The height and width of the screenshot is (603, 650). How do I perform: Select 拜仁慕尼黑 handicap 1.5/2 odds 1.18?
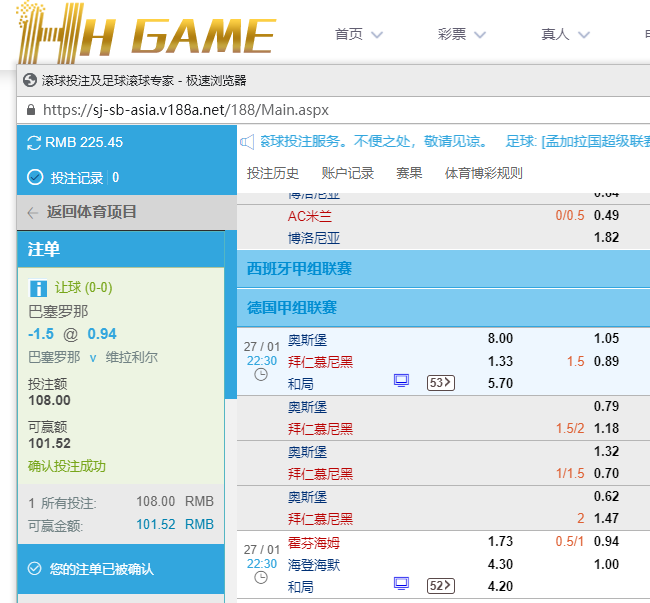coord(606,428)
